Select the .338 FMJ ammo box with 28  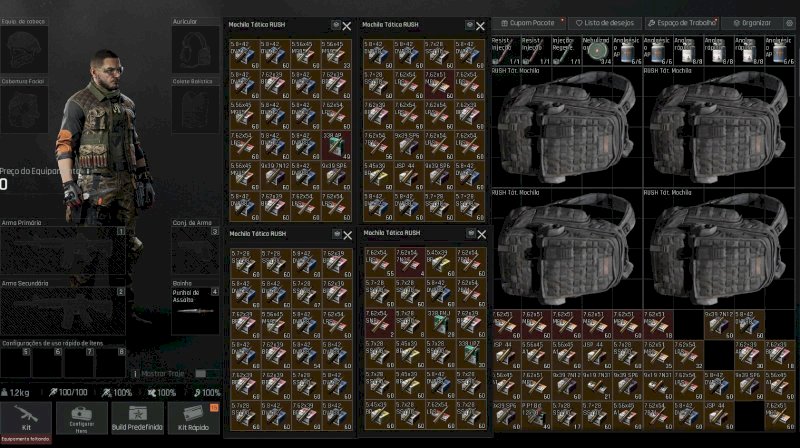(441, 324)
